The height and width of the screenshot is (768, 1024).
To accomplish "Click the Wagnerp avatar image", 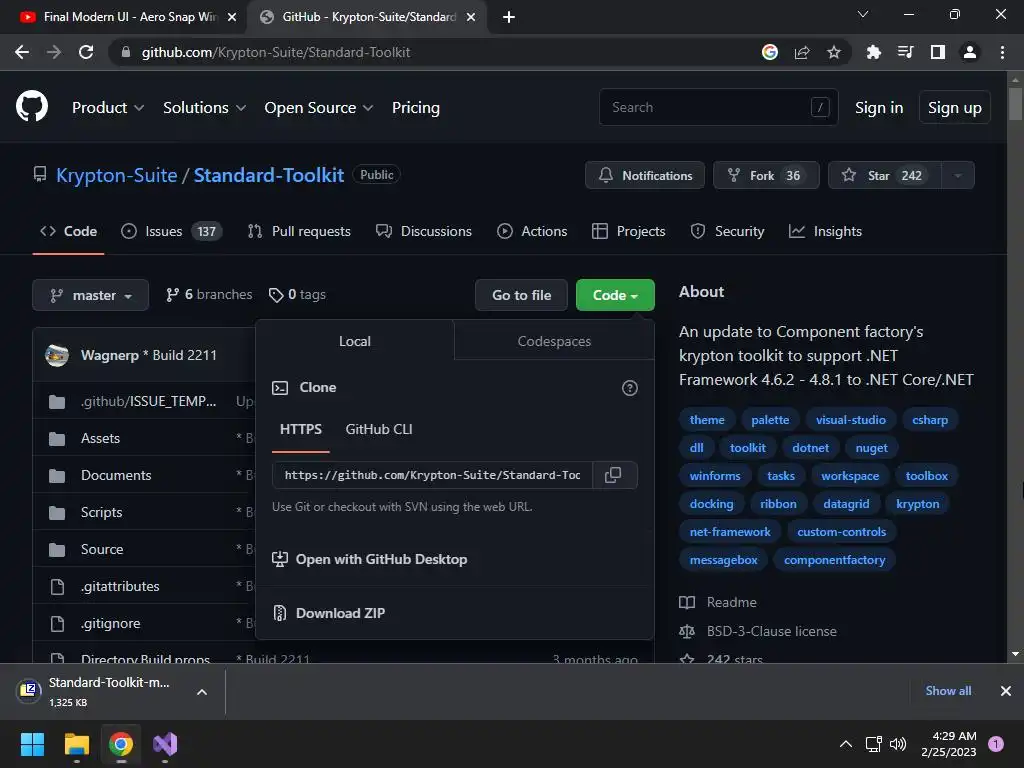I will 57,355.
